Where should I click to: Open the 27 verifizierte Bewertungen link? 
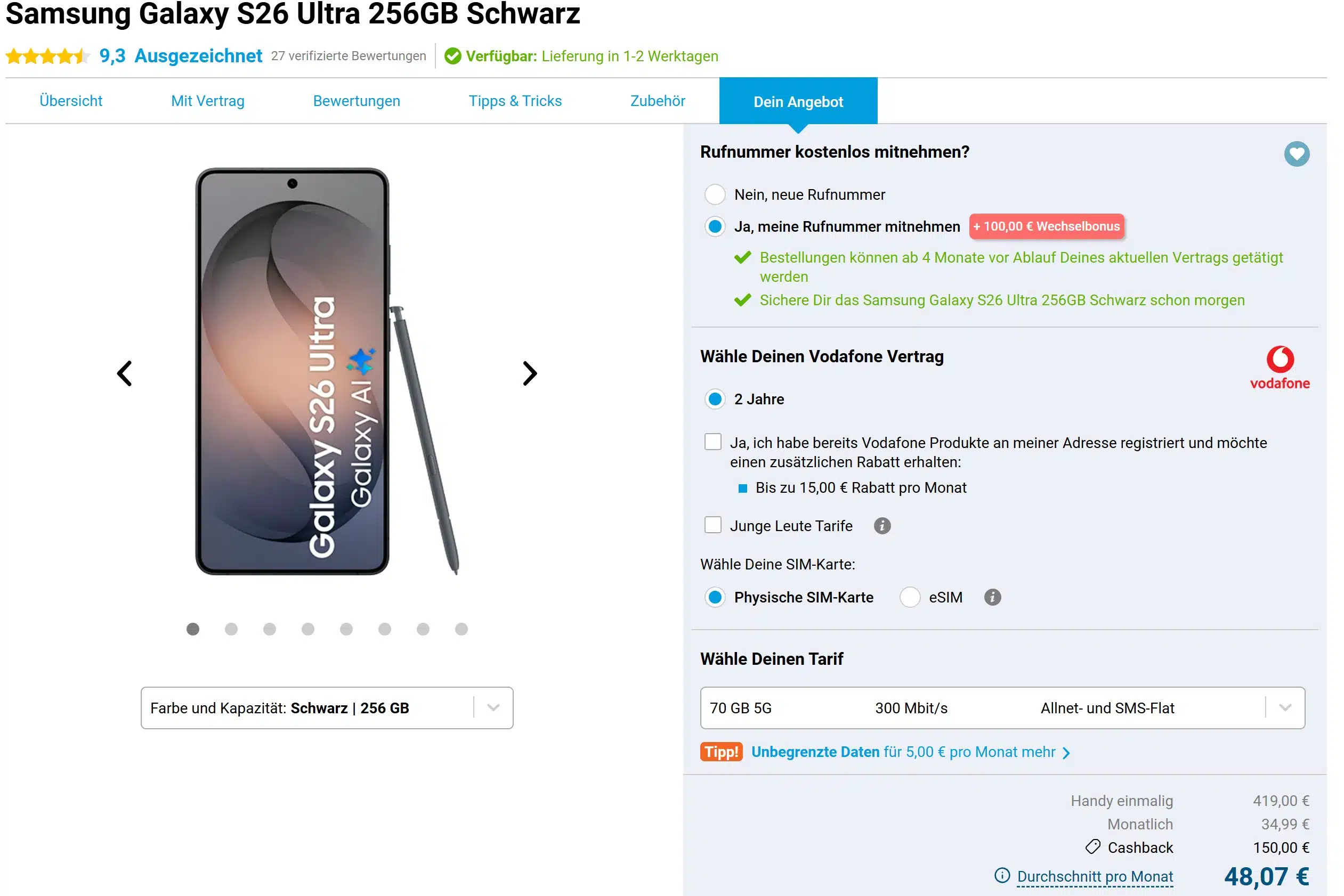(348, 55)
